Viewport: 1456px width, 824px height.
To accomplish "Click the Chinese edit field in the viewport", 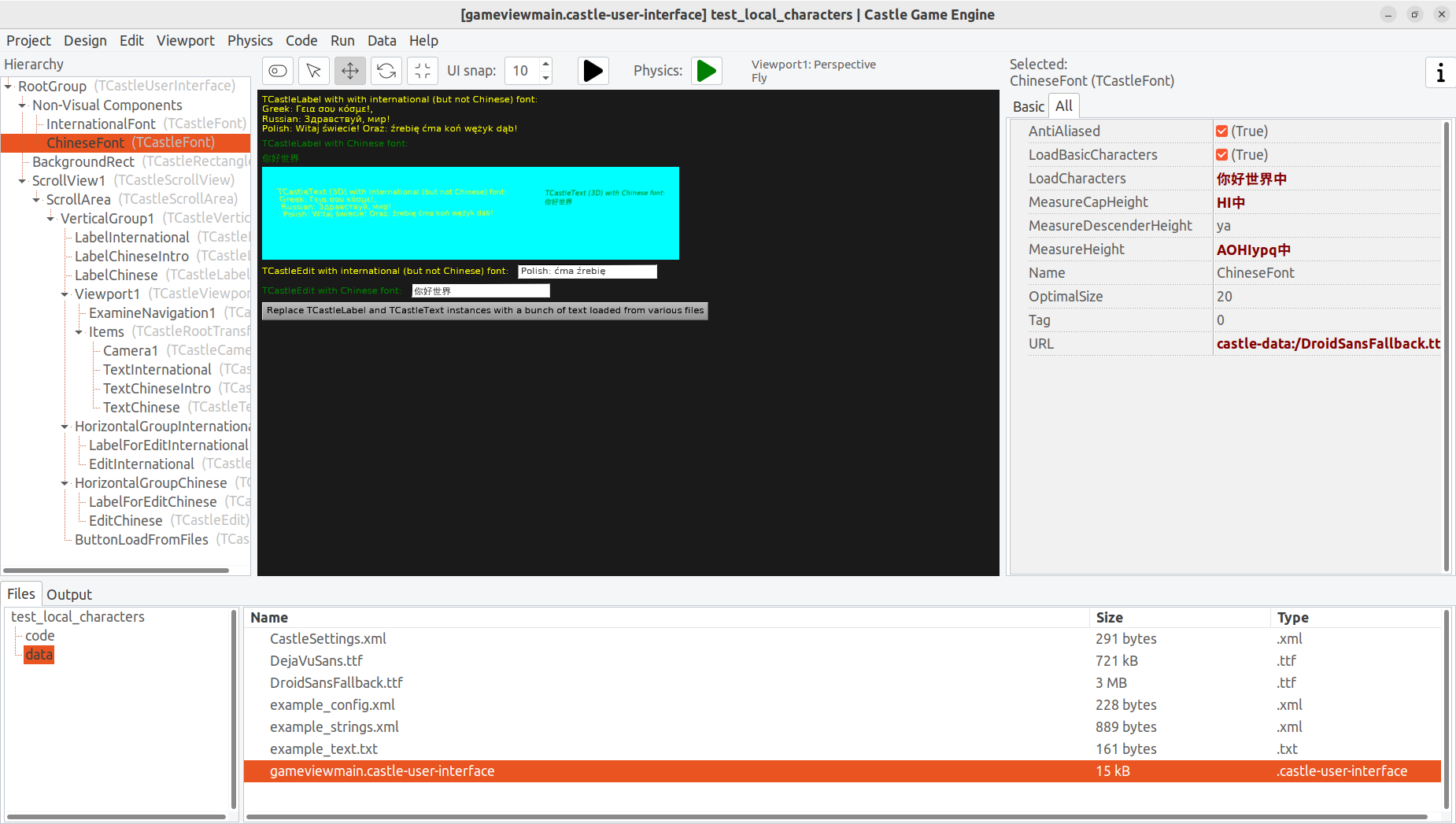I will click(x=481, y=291).
